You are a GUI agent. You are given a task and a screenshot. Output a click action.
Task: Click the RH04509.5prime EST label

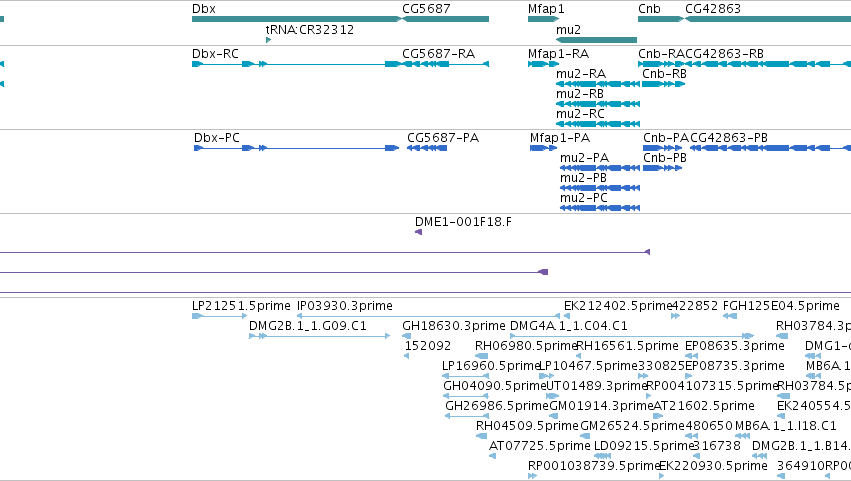(x=528, y=427)
